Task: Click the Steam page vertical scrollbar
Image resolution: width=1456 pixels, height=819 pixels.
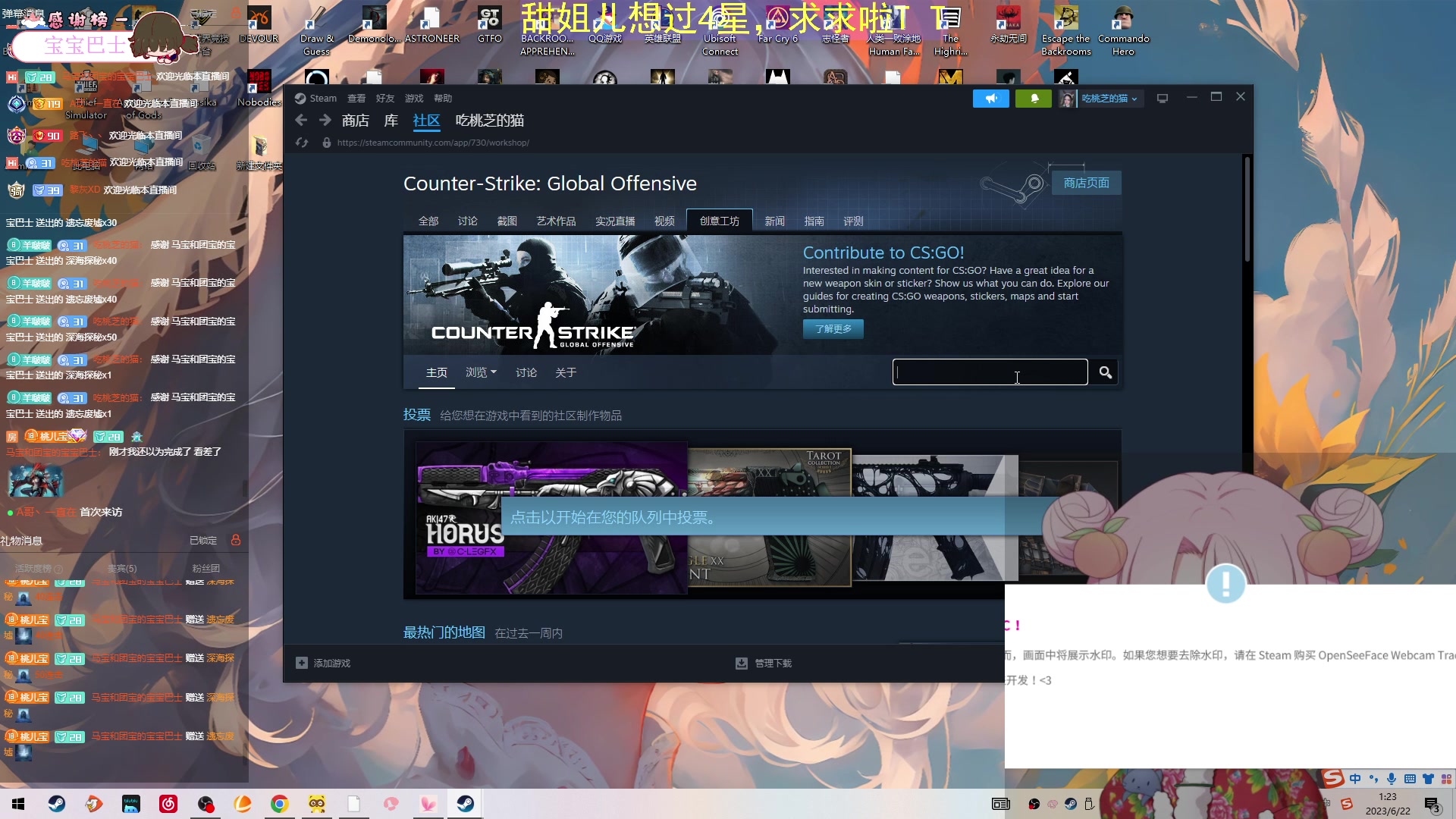Action: [1247, 210]
